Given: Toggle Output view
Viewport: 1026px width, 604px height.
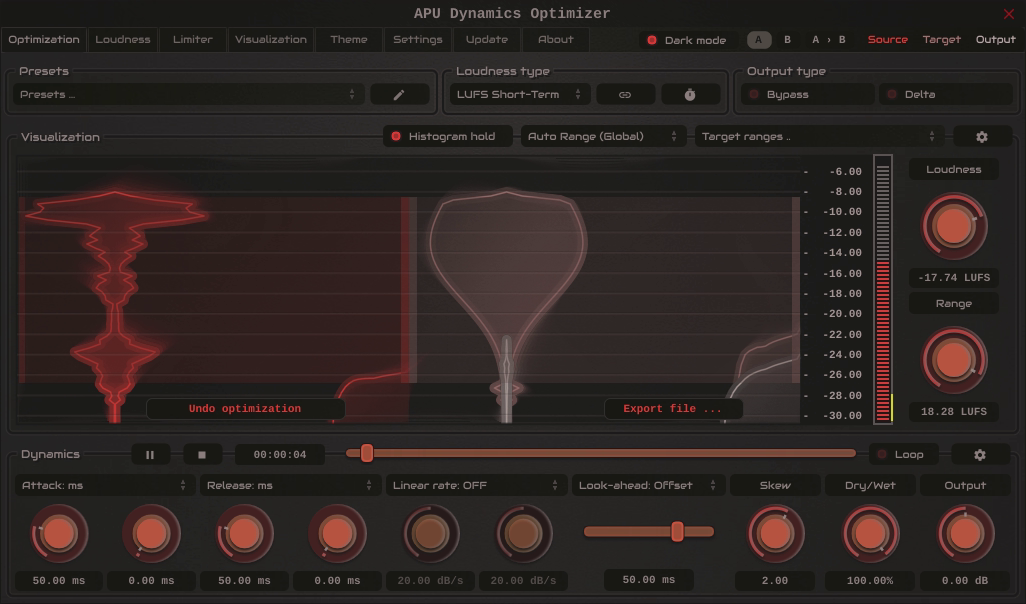Looking at the screenshot, I should pyautogui.click(x=995, y=40).
